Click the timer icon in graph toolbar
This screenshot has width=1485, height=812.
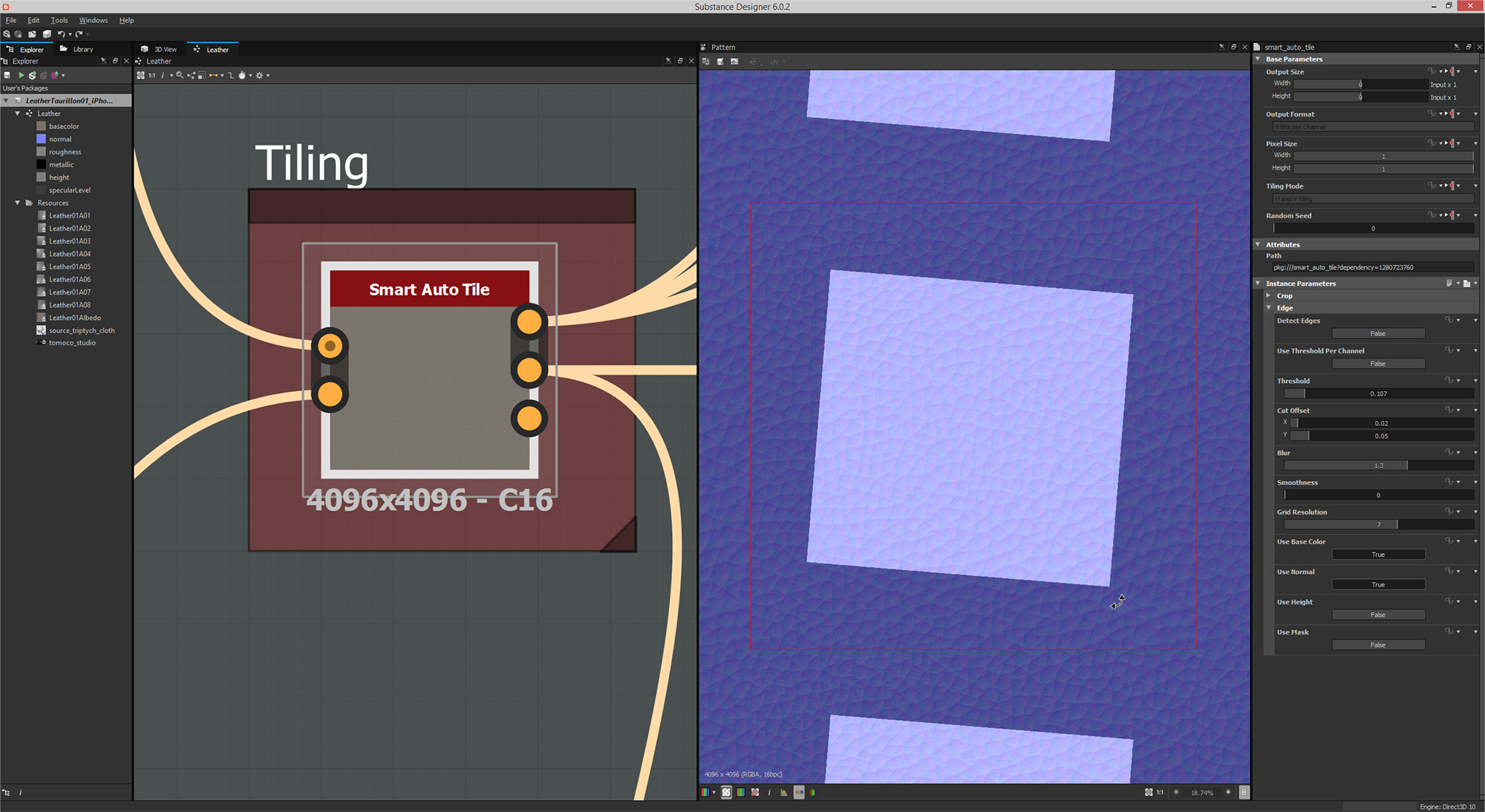click(241, 75)
